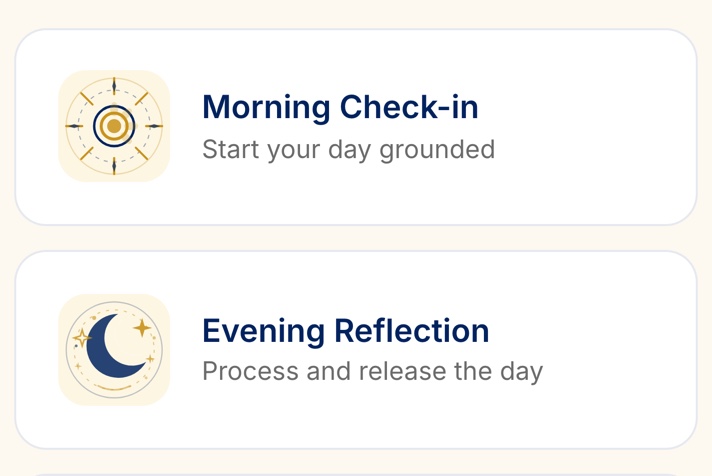Select the "Process and release the day" subtitle
The height and width of the screenshot is (476, 712).
tap(372, 372)
